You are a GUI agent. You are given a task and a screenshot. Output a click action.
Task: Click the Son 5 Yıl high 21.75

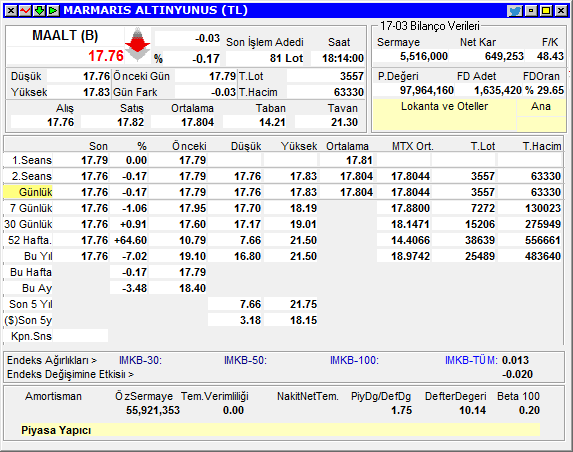coord(303,304)
